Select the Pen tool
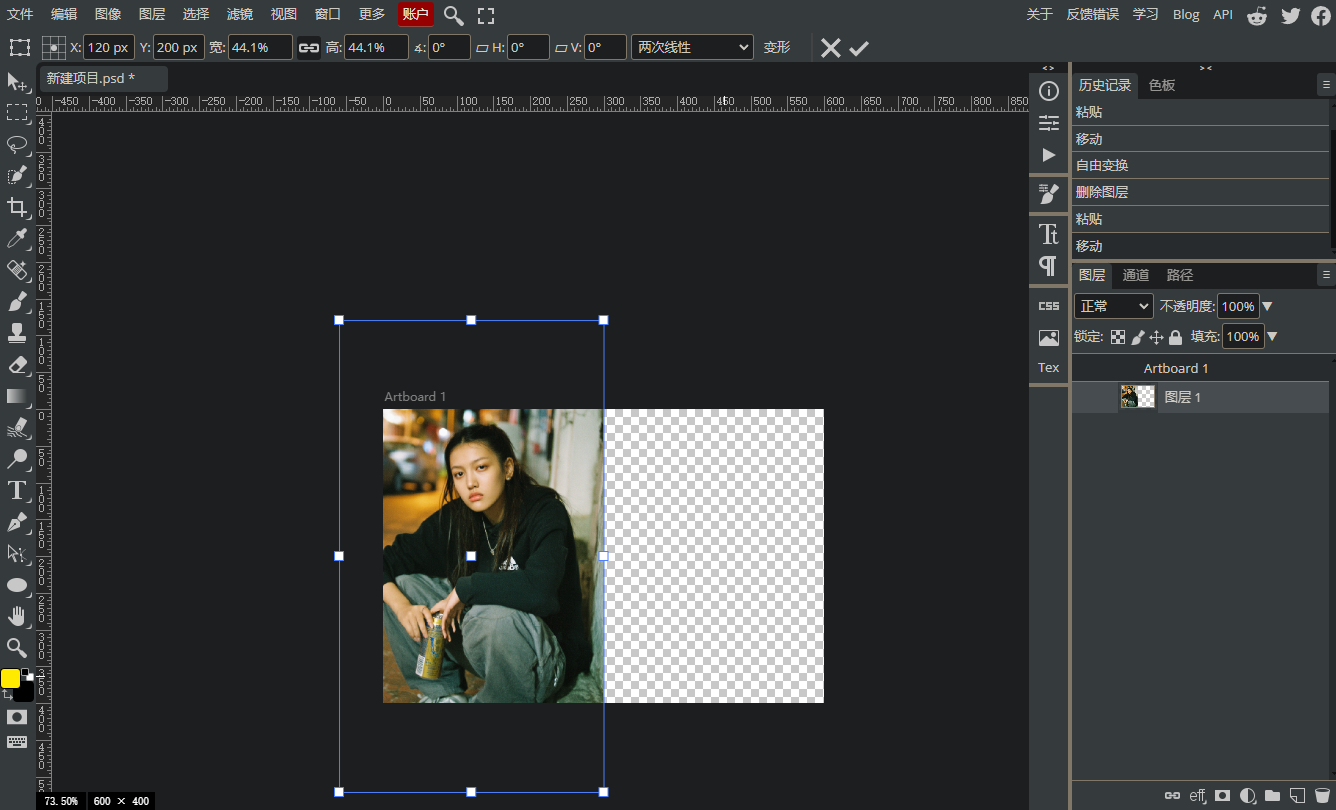The image size is (1336, 810). point(17,522)
